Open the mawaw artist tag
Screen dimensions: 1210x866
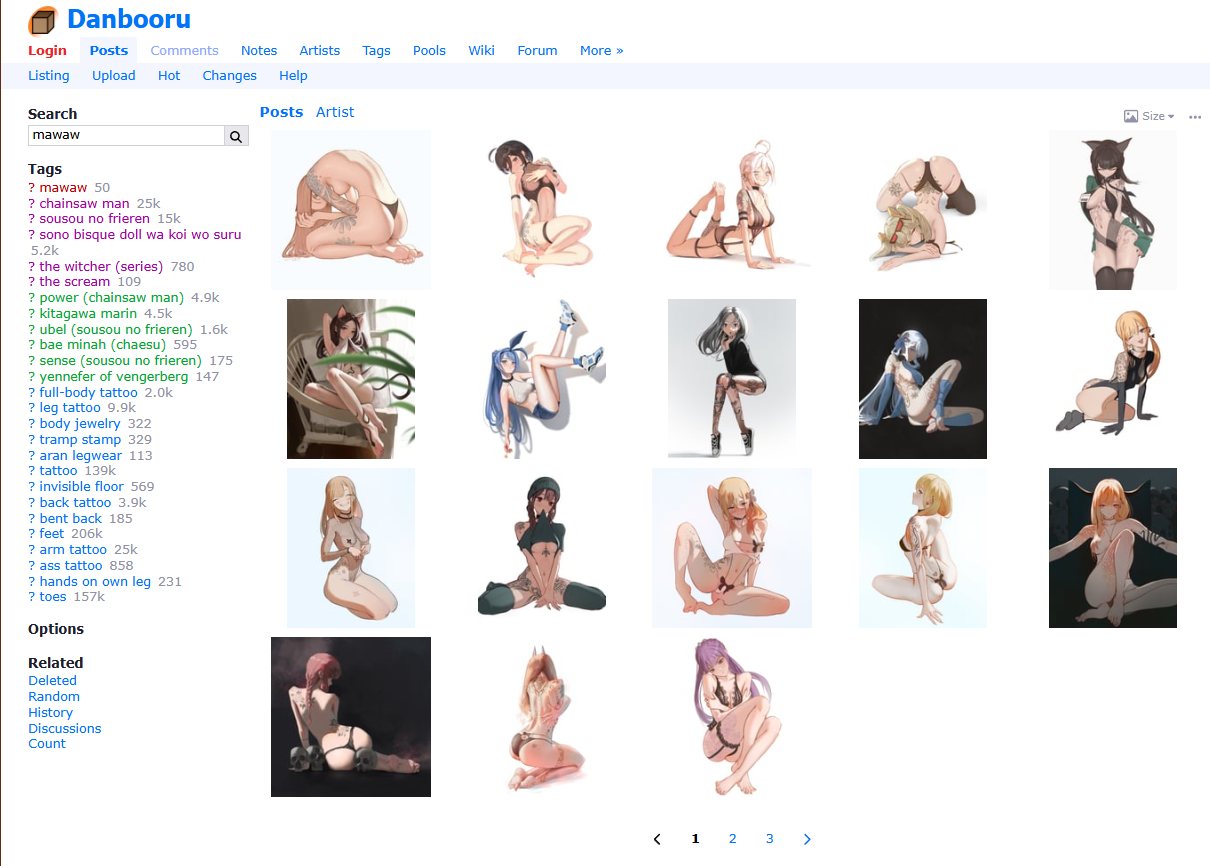click(63, 187)
